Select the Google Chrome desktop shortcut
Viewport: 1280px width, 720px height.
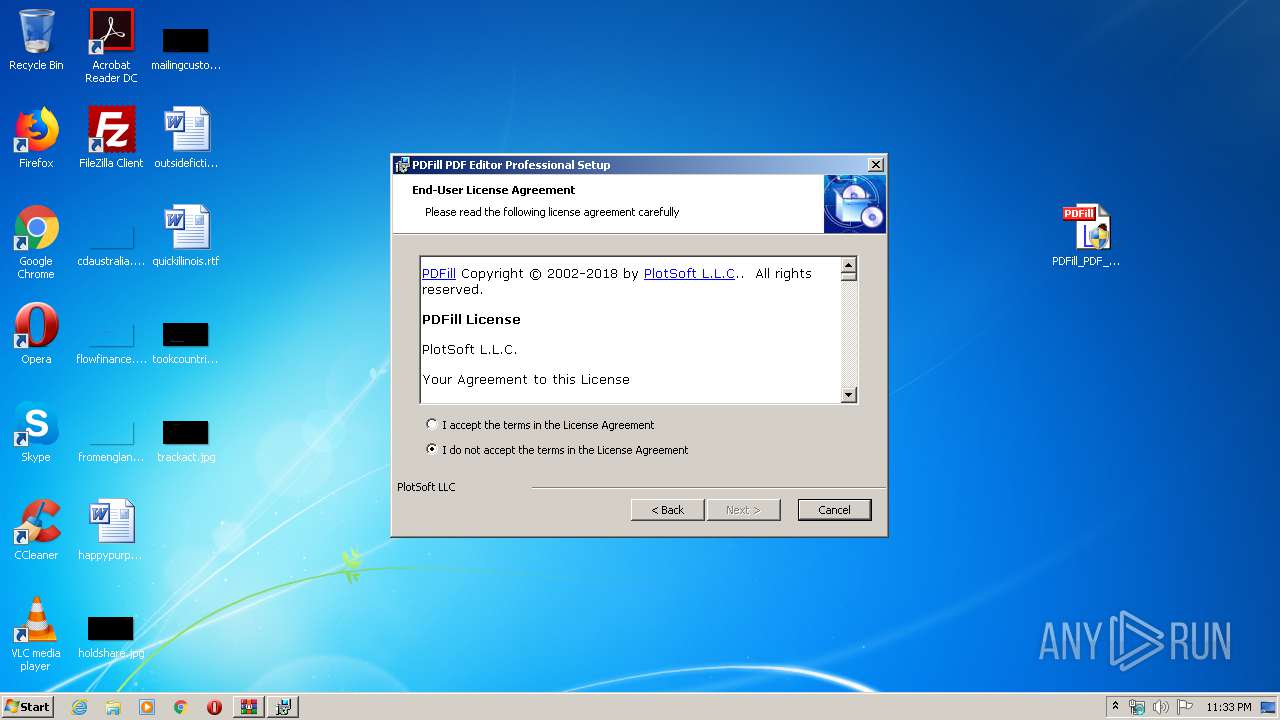click(x=36, y=242)
